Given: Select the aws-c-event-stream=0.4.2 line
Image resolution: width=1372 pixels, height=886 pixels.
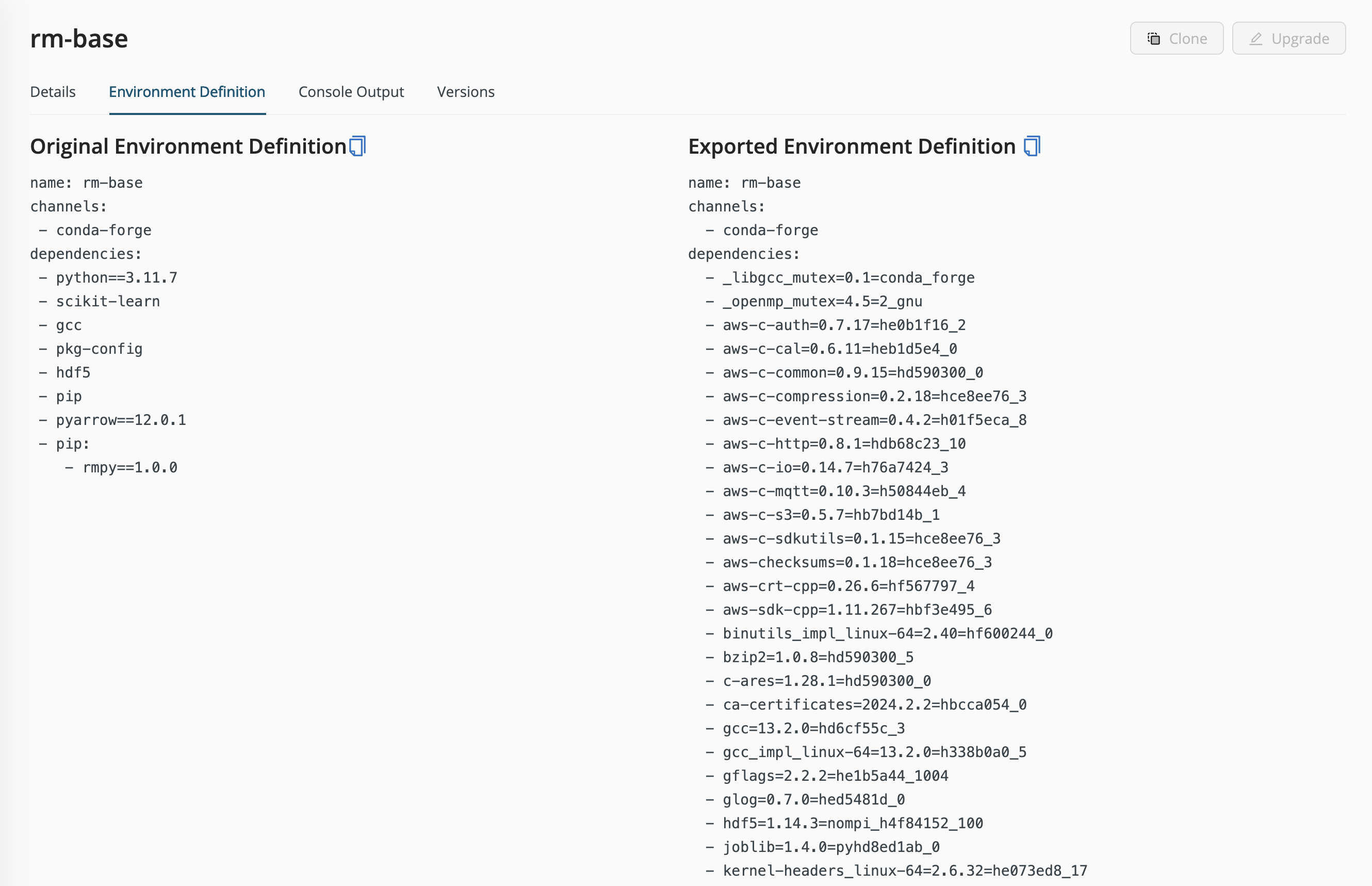Looking at the screenshot, I should point(866,420).
